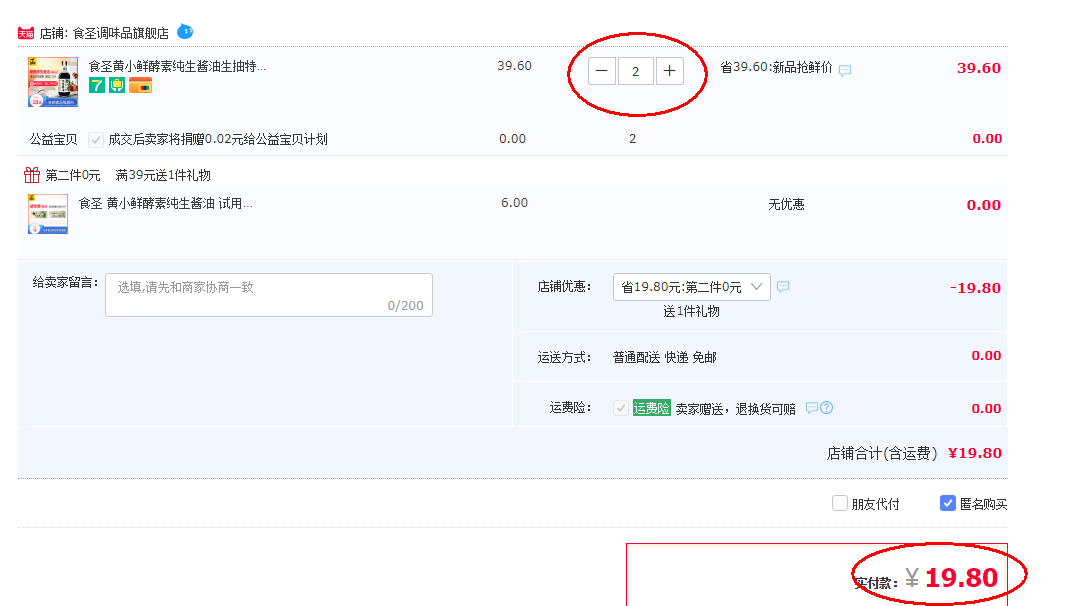Open the comment icon beside shipping insurance text
This screenshot has height=606, width=1078.
(x=811, y=408)
